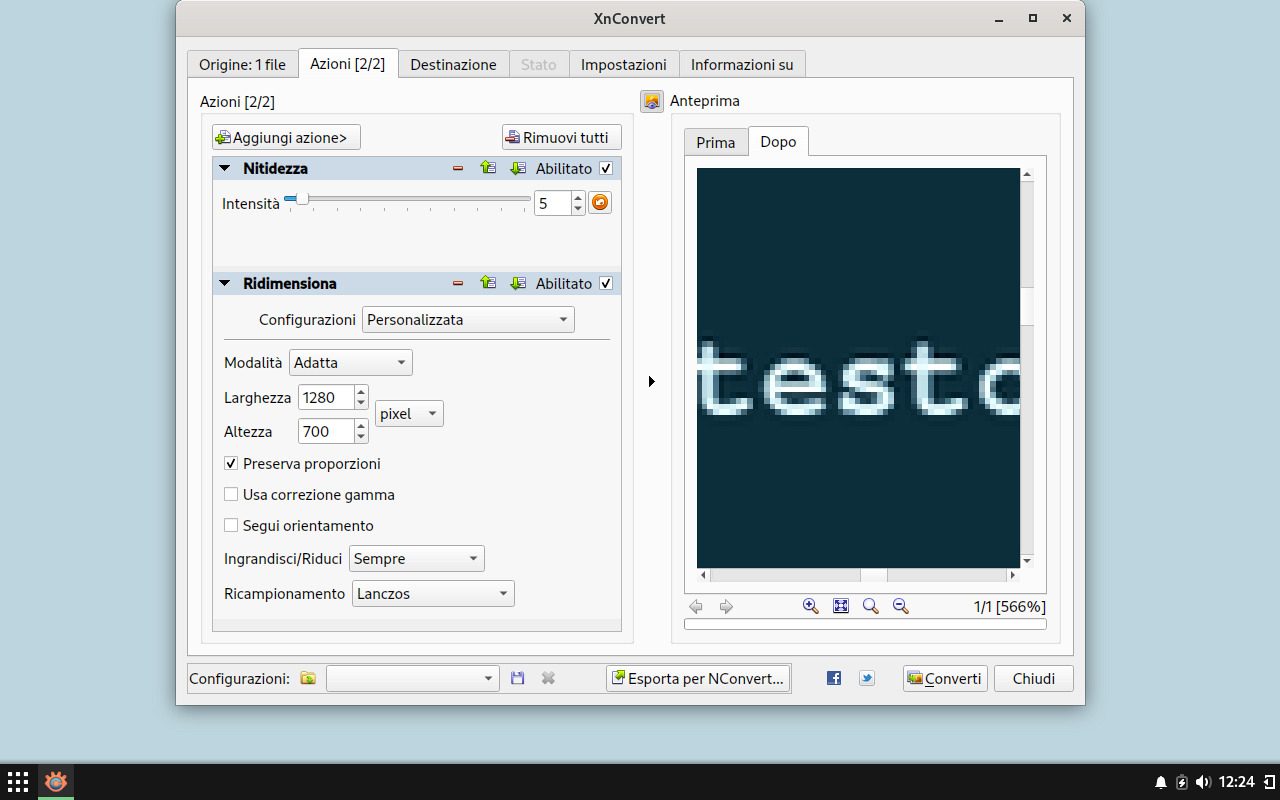Viewport: 1280px width, 800px height.
Task: Zoom in on the preview image
Action: (x=811, y=606)
